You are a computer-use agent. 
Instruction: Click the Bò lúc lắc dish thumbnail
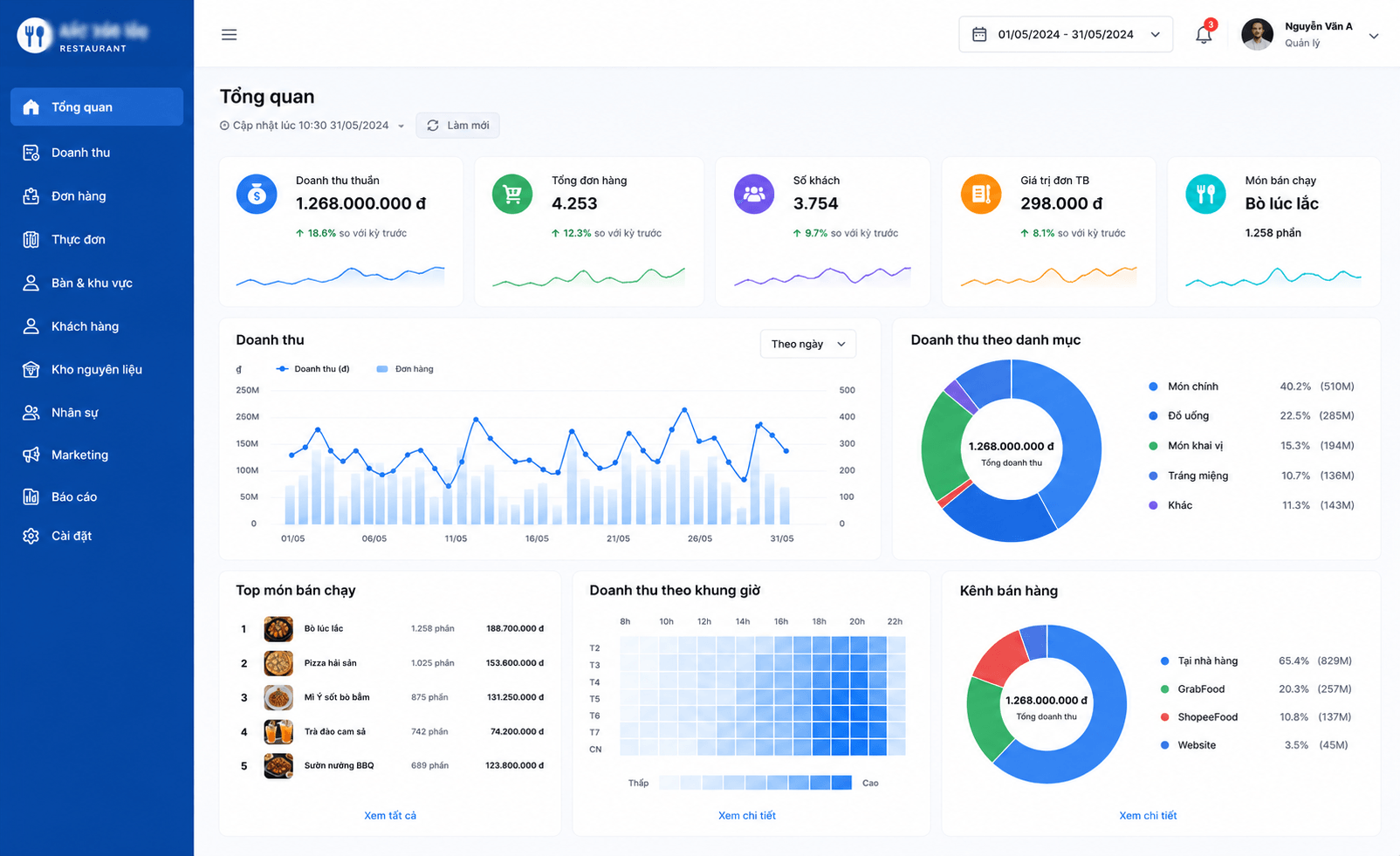point(278,629)
